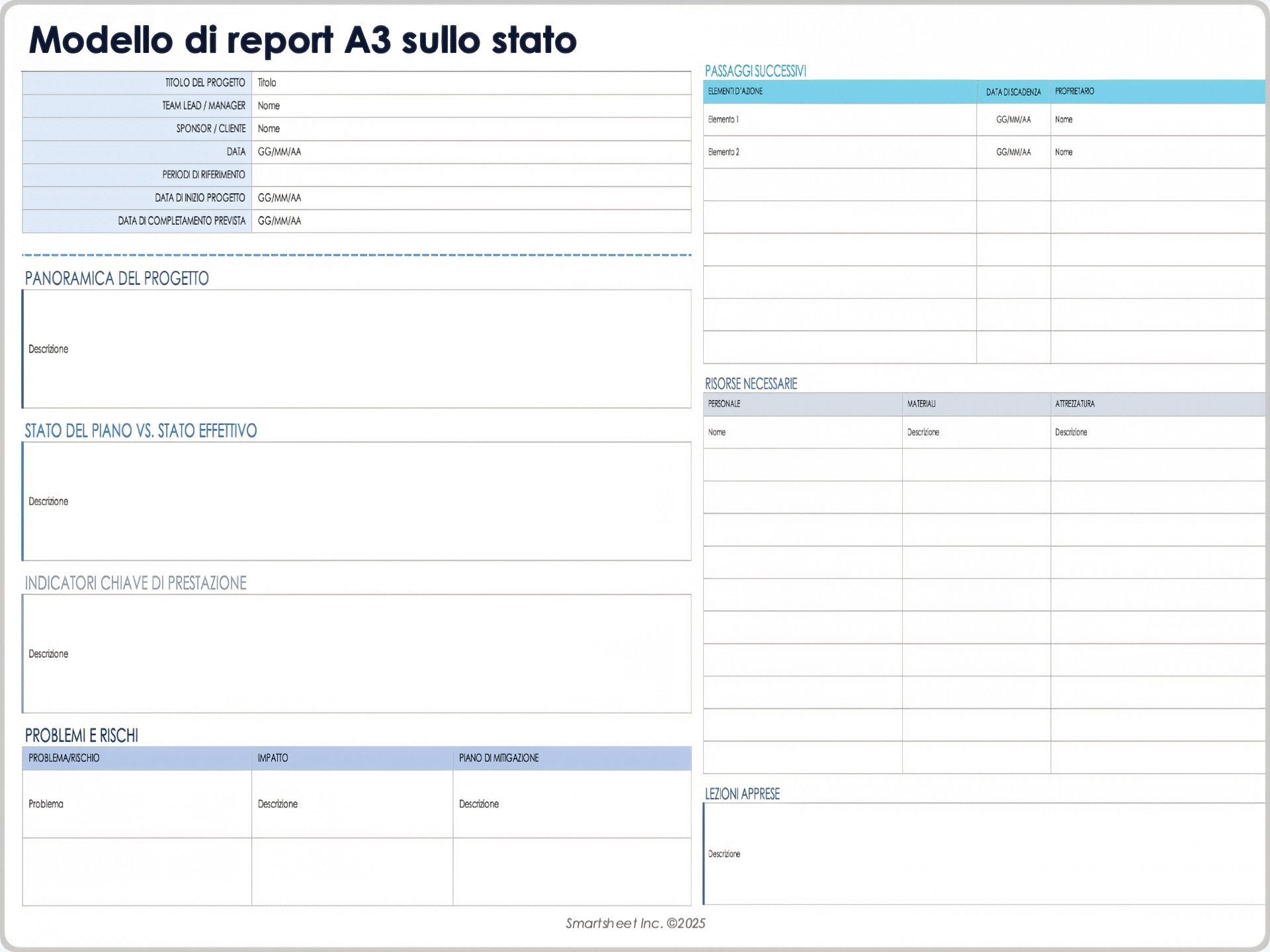
Task: Click the SPONSOR / CLIENTE name cell
Action: click(x=463, y=129)
